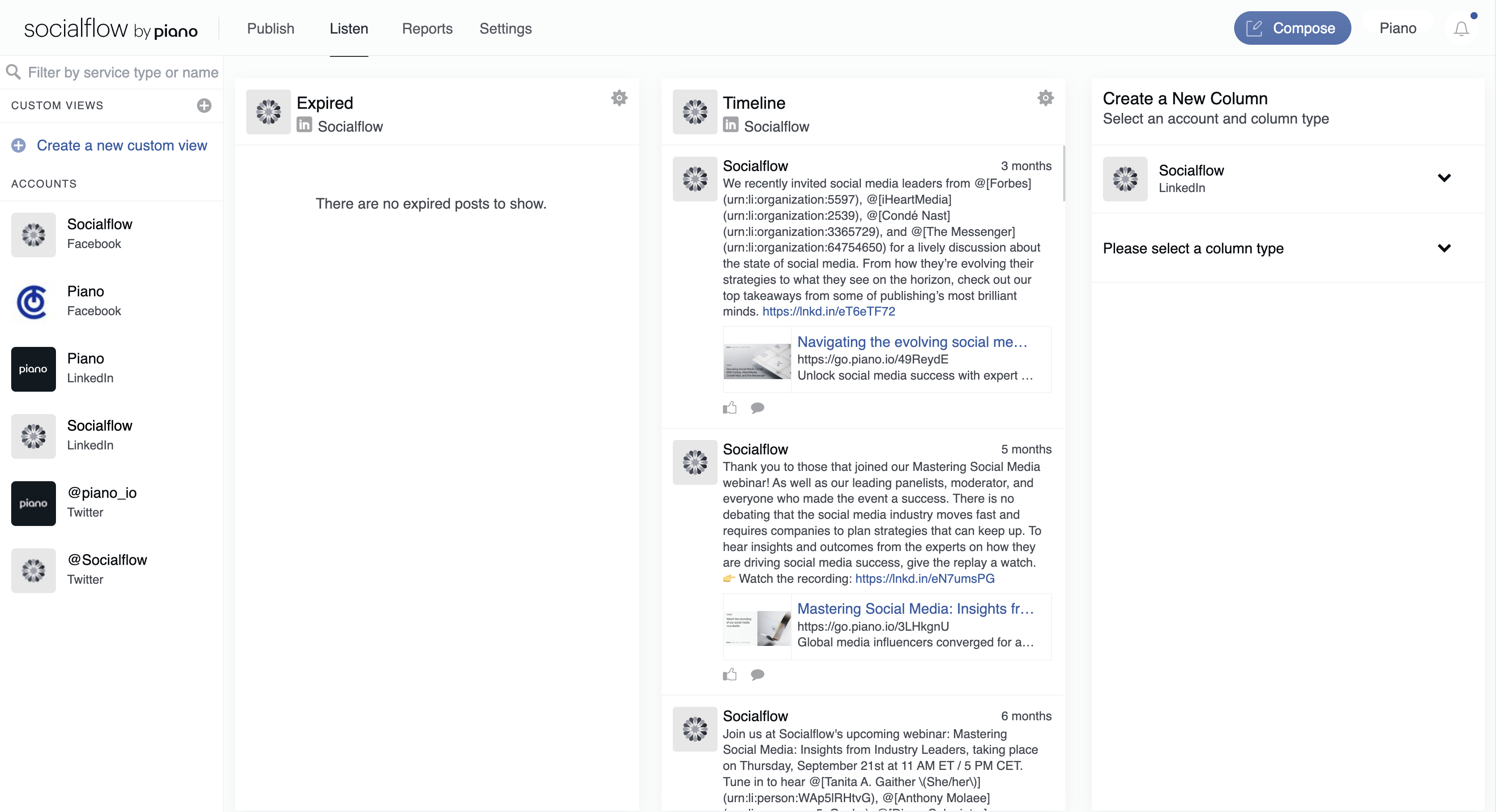Image resolution: width=1496 pixels, height=812 pixels.
Task: Click the '5 months' timestamp
Action: (x=1026, y=449)
